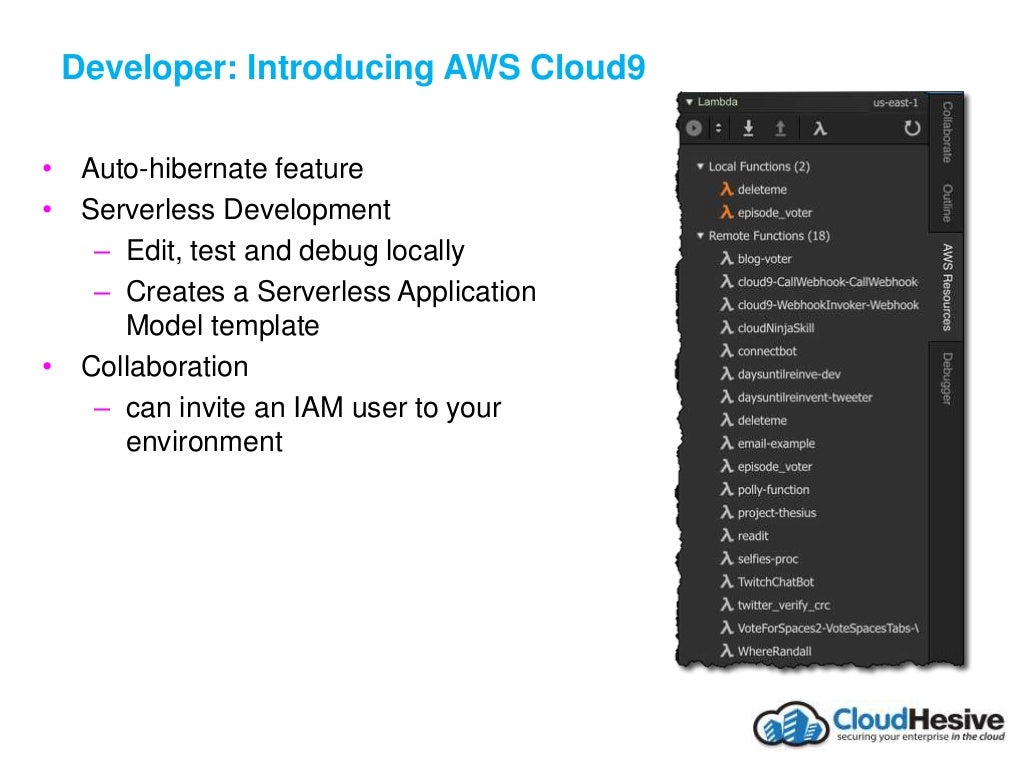Select cloud9-CallWebhook-CallWebhook function

click(827, 282)
